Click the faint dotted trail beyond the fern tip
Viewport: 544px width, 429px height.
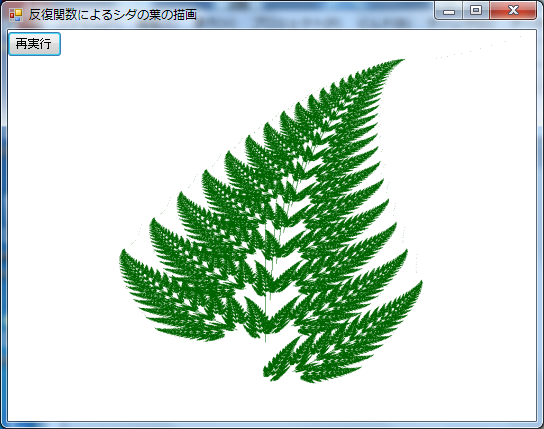coord(479,48)
